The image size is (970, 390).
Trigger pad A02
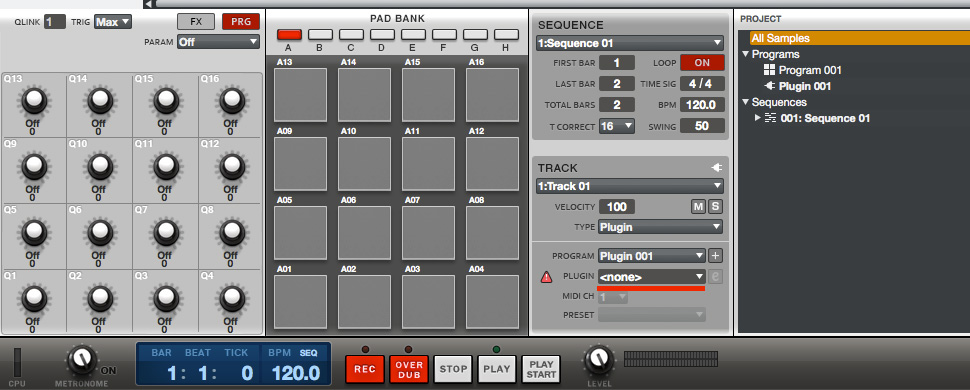pos(364,301)
